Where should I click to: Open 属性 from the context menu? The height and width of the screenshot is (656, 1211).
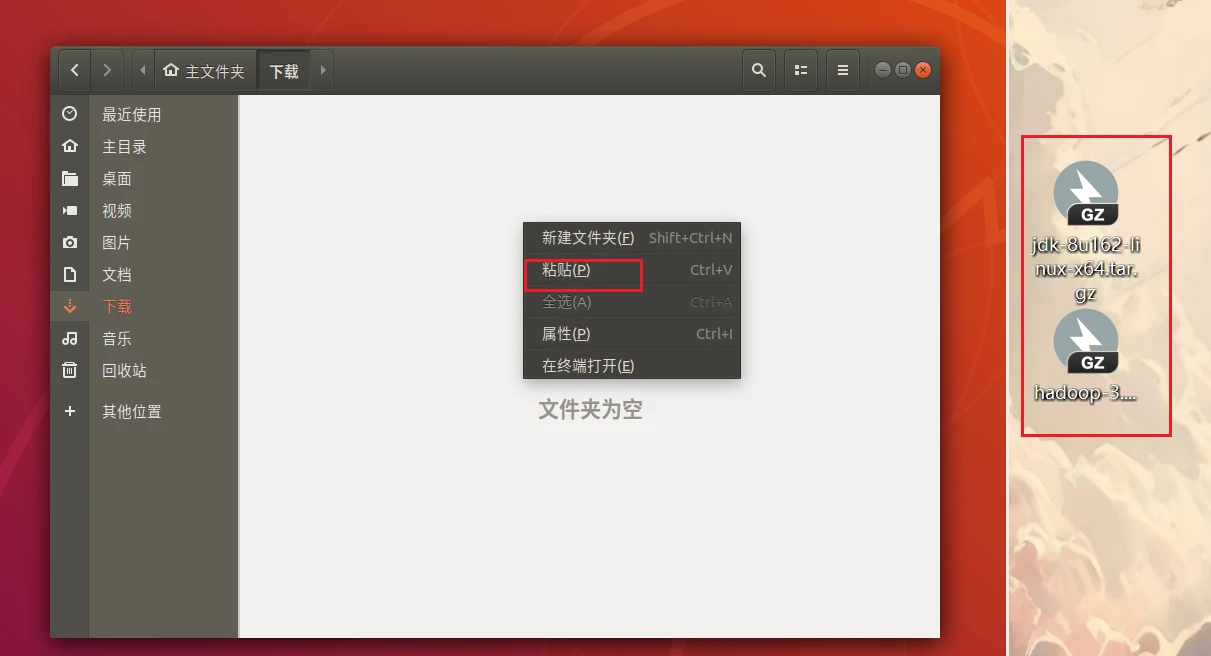566,334
